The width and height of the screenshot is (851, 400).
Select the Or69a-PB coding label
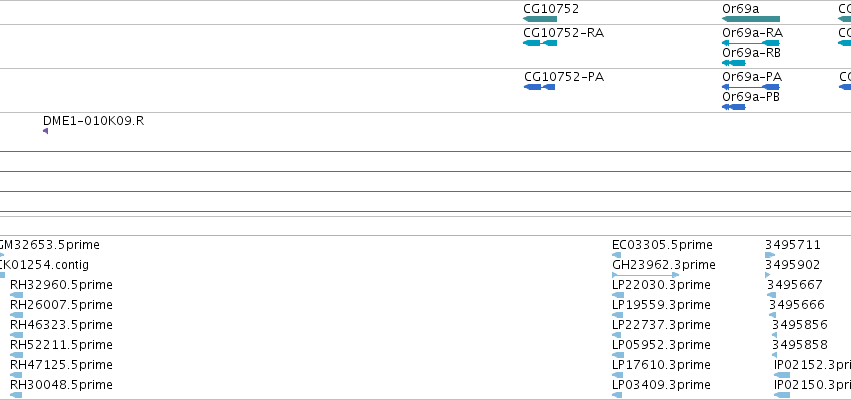[x=751, y=97]
